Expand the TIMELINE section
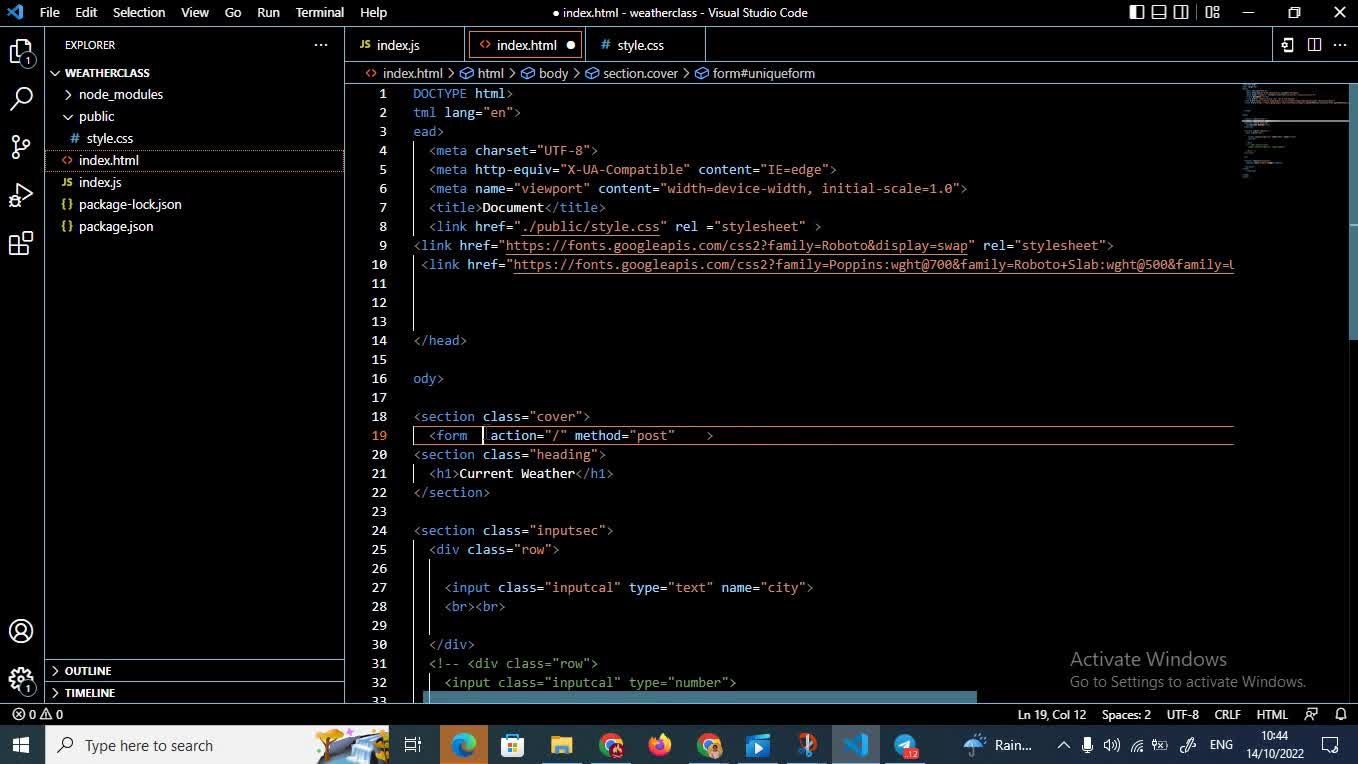 (x=196, y=692)
